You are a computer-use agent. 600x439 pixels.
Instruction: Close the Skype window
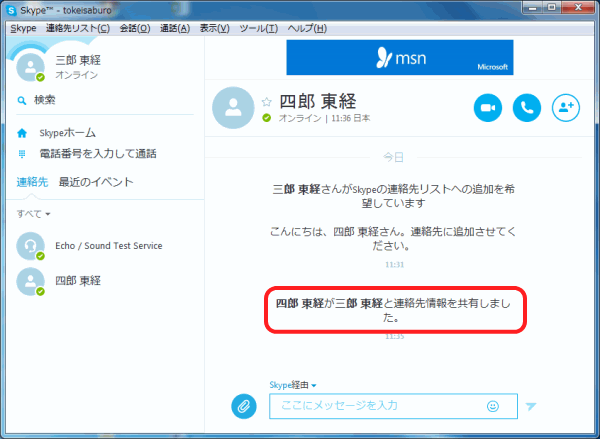(x=578, y=8)
